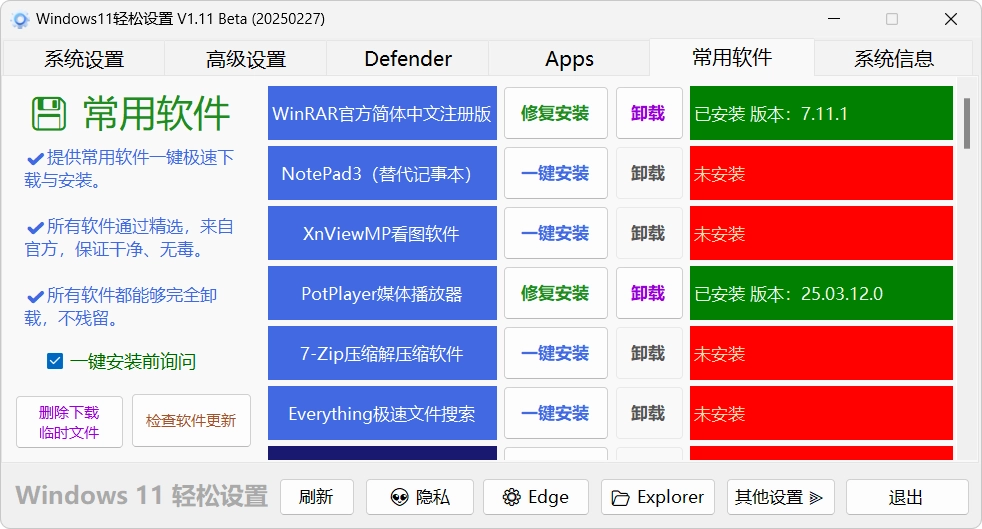Click 修复安装 for WinRAR

click(556, 113)
